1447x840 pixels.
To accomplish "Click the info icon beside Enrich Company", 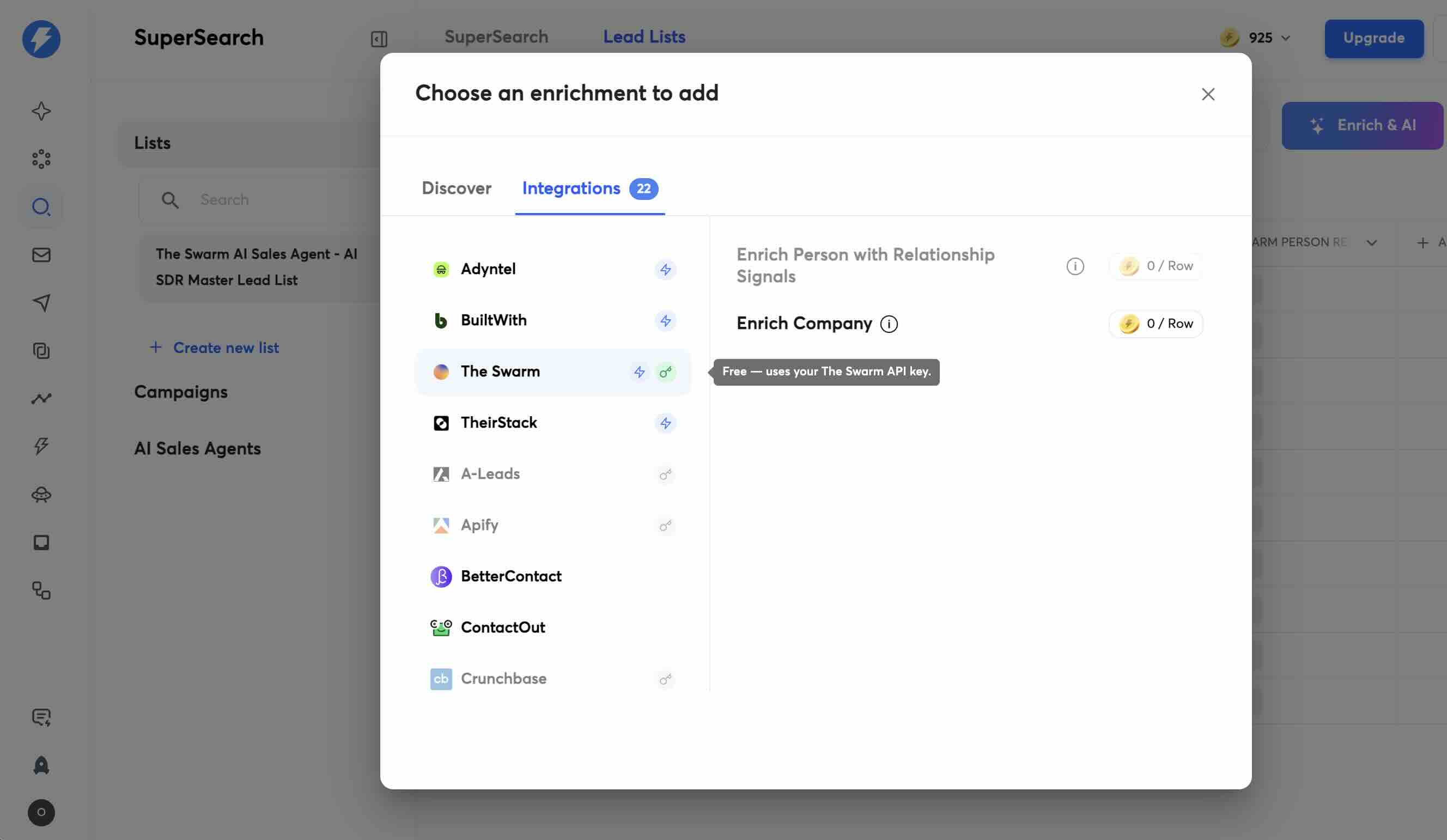I will (889, 324).
